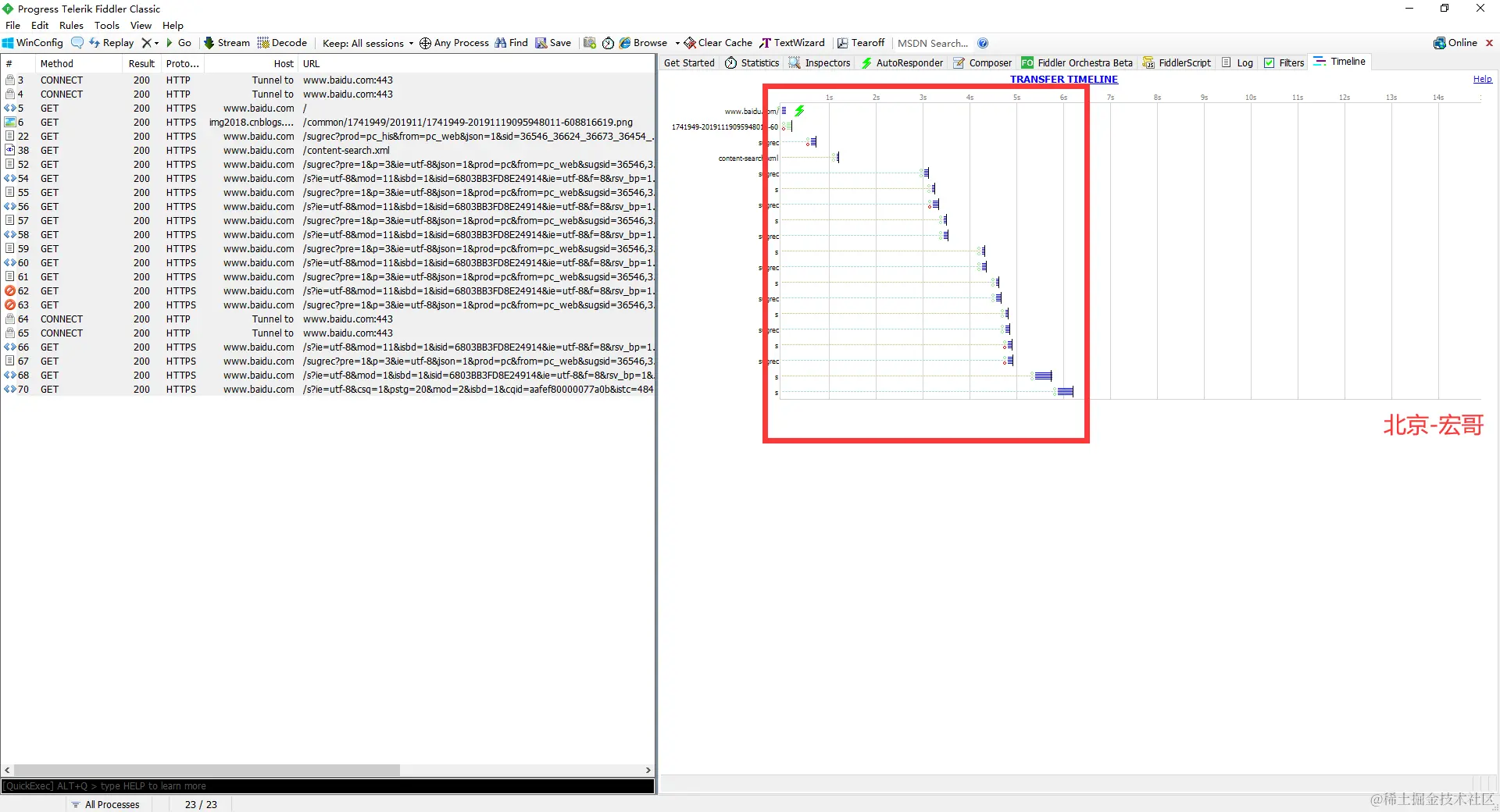Click Clear Cache in the toolbar

(718, 43)
